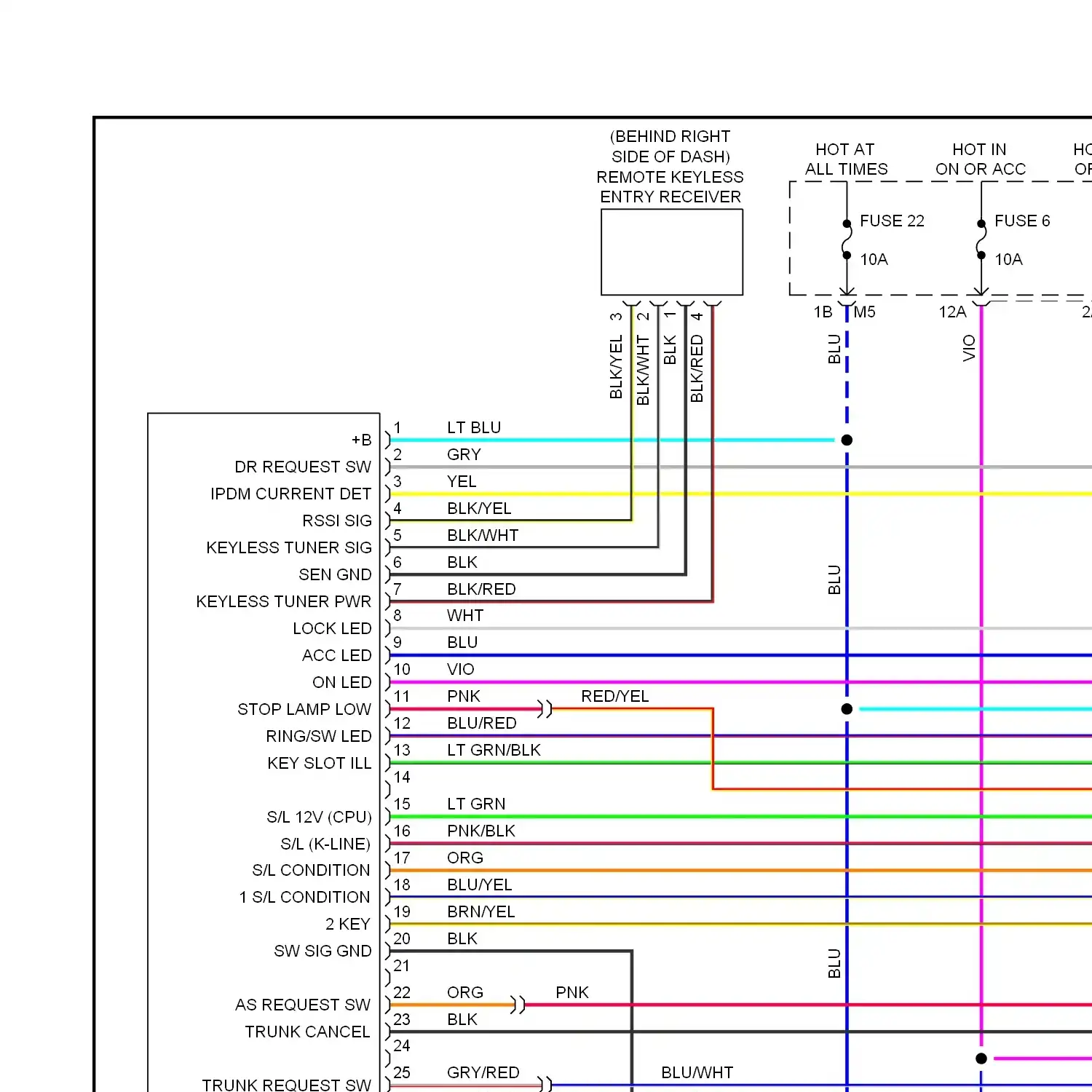Image resolution: width=1092 pixels, height=1092 pixels.
Task: Select the '10A' rating under FUSE 22
Action: [x=874, y=259]
